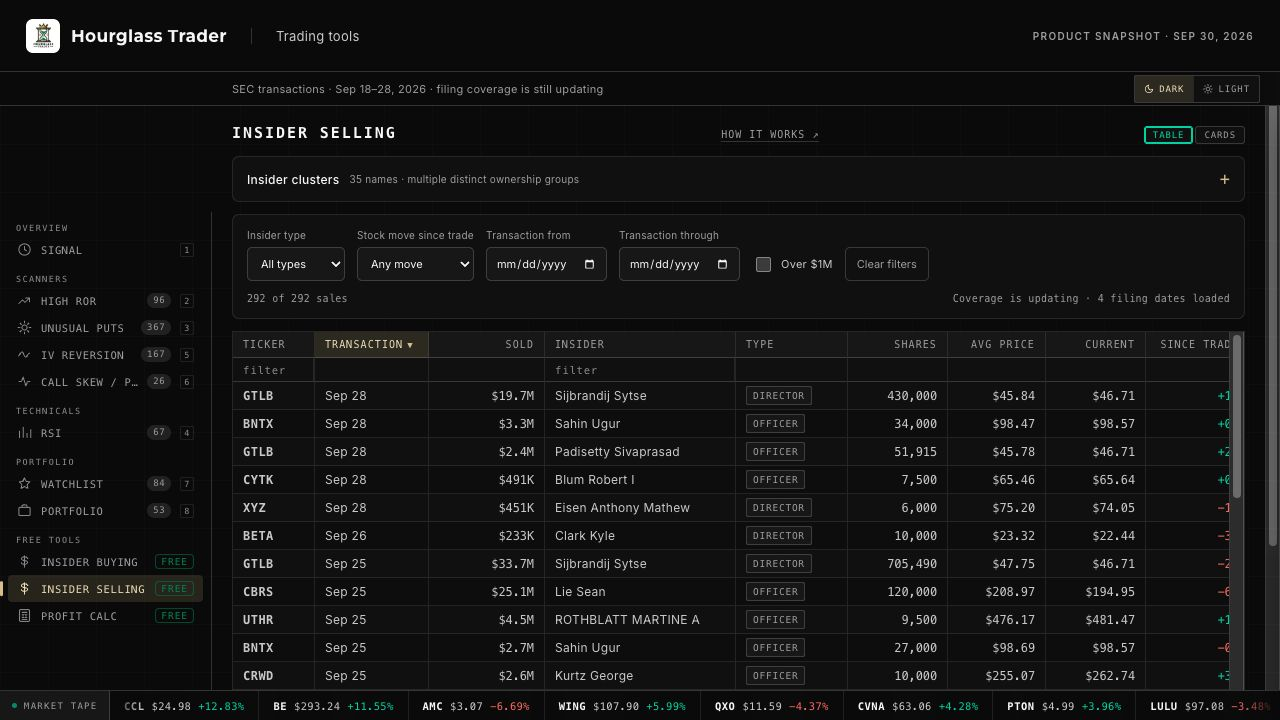The image size is (1280, 720).
Task: Click the table's vertical scrollbar thumb
Action: pyautogui.click(x=1237, y=416)
